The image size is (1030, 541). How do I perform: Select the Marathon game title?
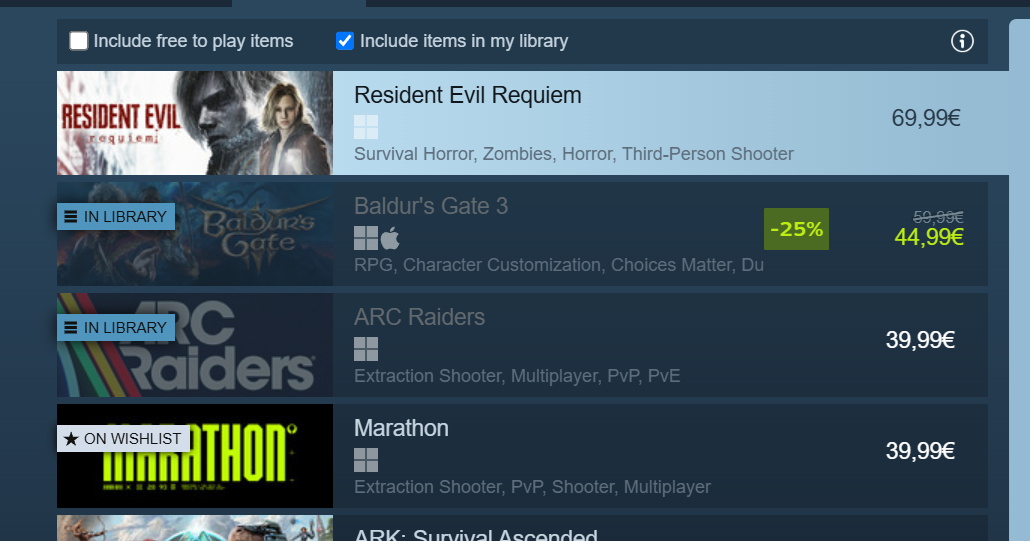coord(401,428)
